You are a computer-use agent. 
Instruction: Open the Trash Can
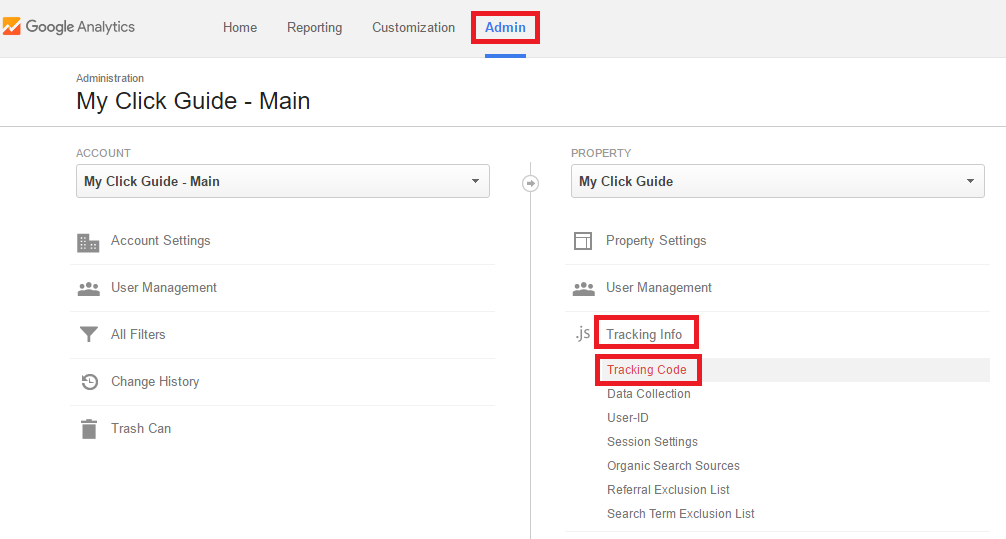pyautogui.click(x=141, y=429)
